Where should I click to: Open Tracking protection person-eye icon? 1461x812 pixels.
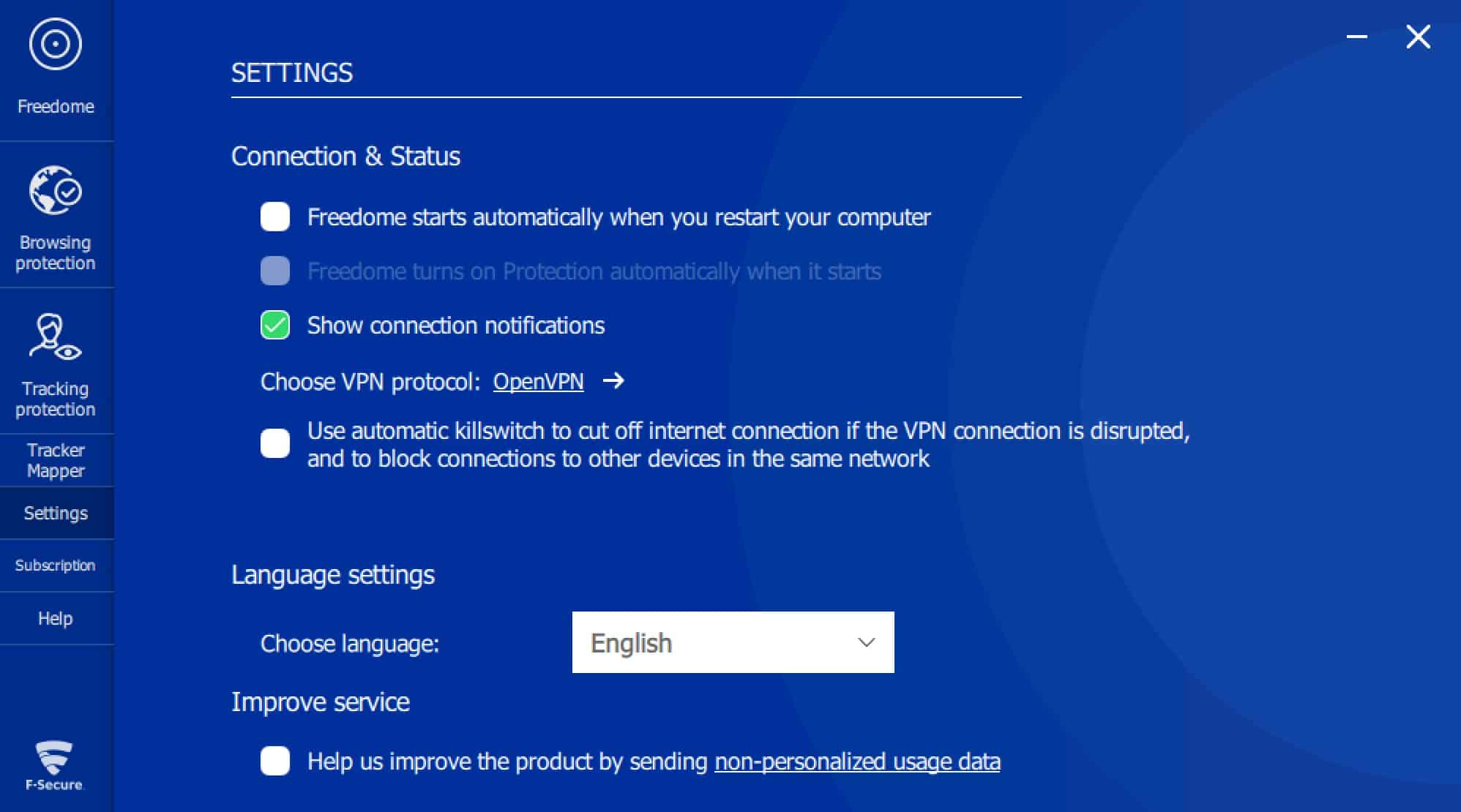point(55,337)
